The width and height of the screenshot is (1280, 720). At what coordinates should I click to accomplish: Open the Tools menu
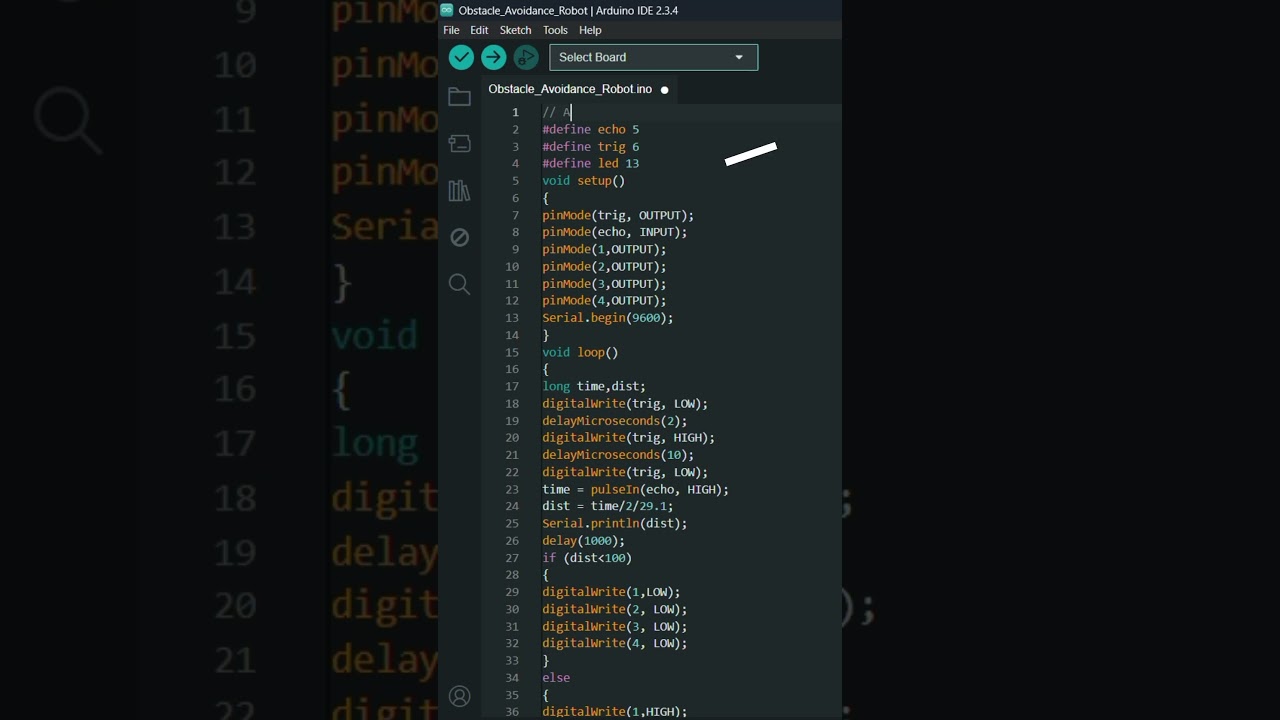555,30
